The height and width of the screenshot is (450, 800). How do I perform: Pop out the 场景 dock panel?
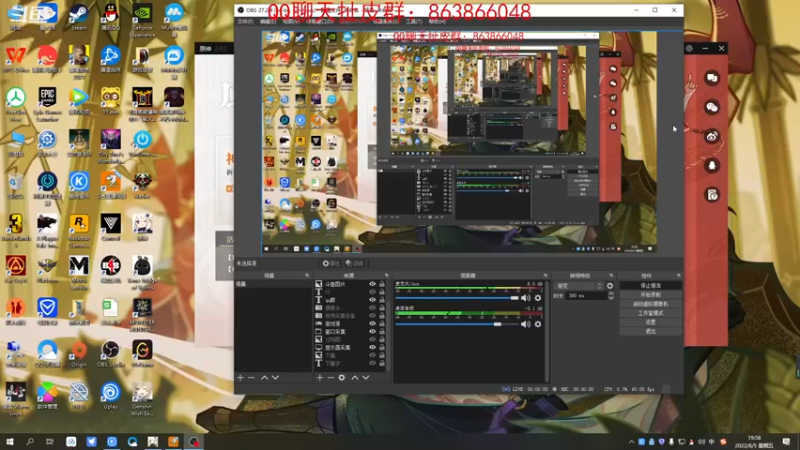point(307,276)
